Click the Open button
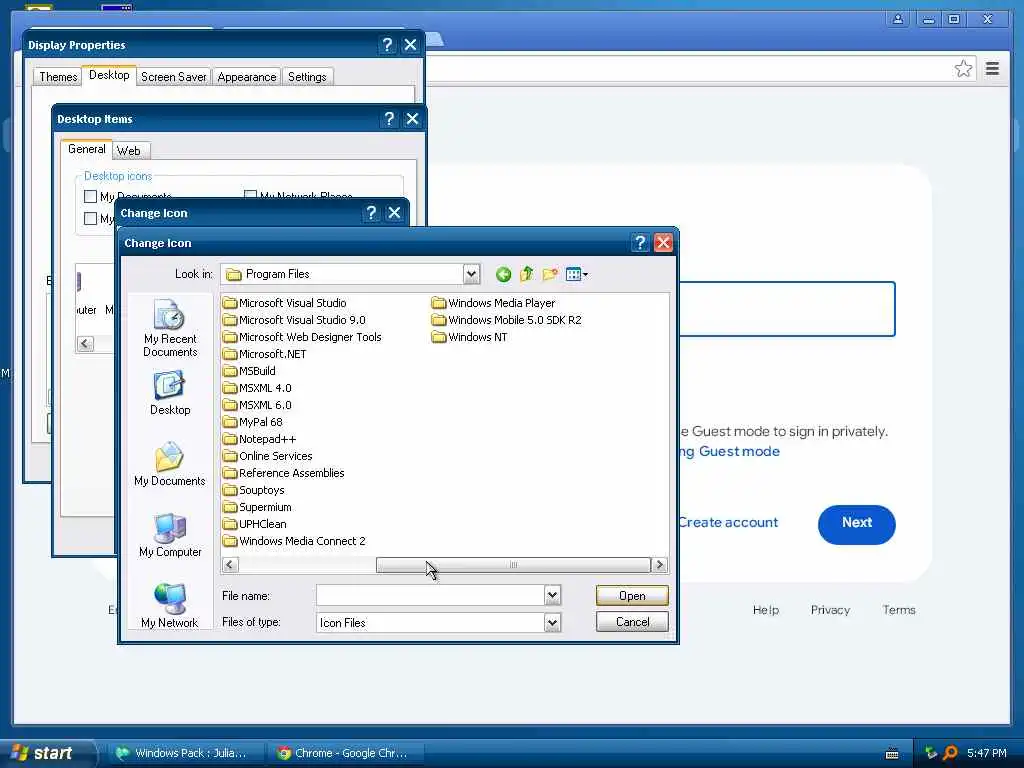Viewport: 1024px width, 768px height. click(632, 596)
